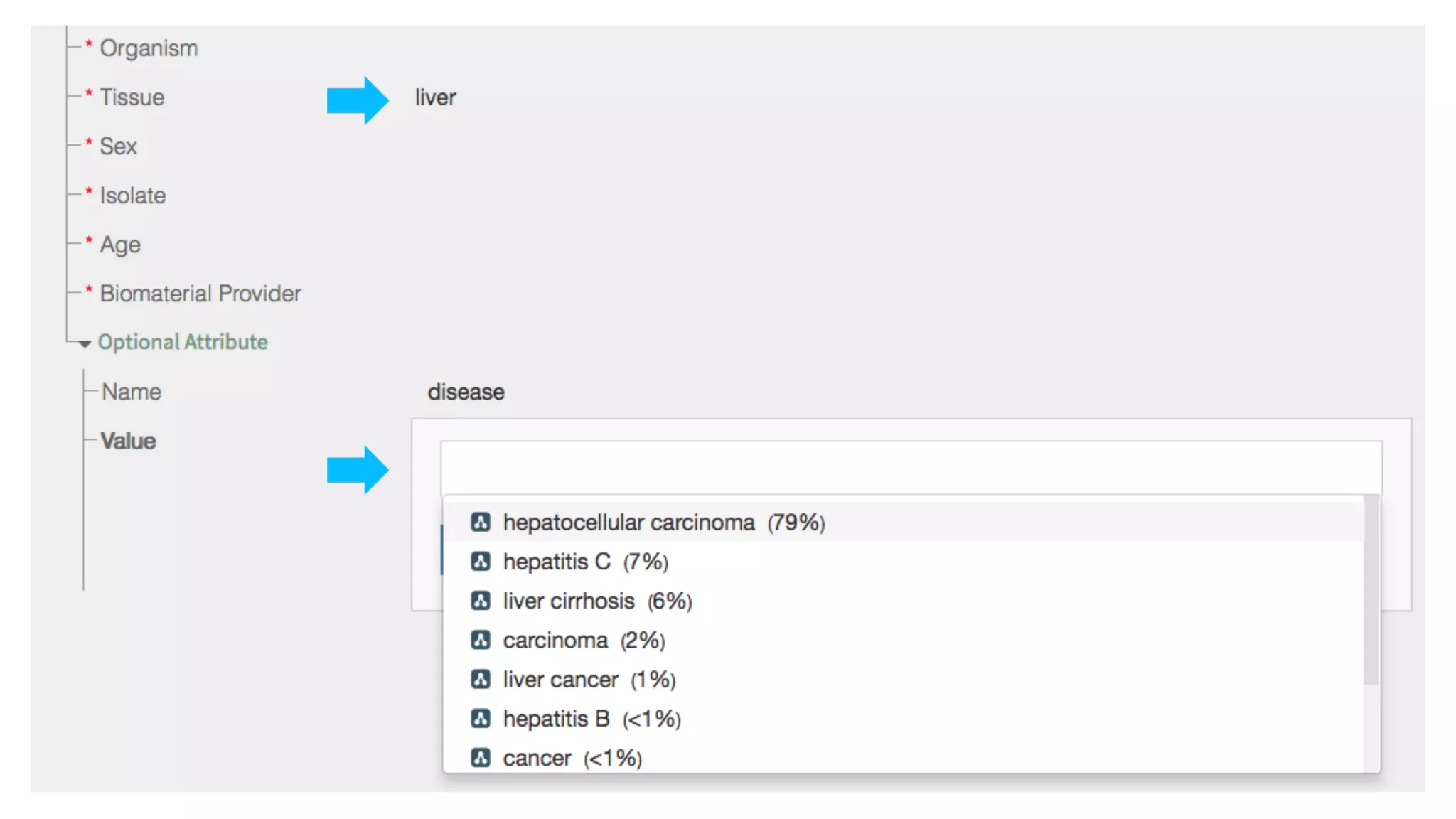Screen dimensions: 1456x819
Task: Click the ontology icon beside liver cirrhosis
Action: (481, 601)
